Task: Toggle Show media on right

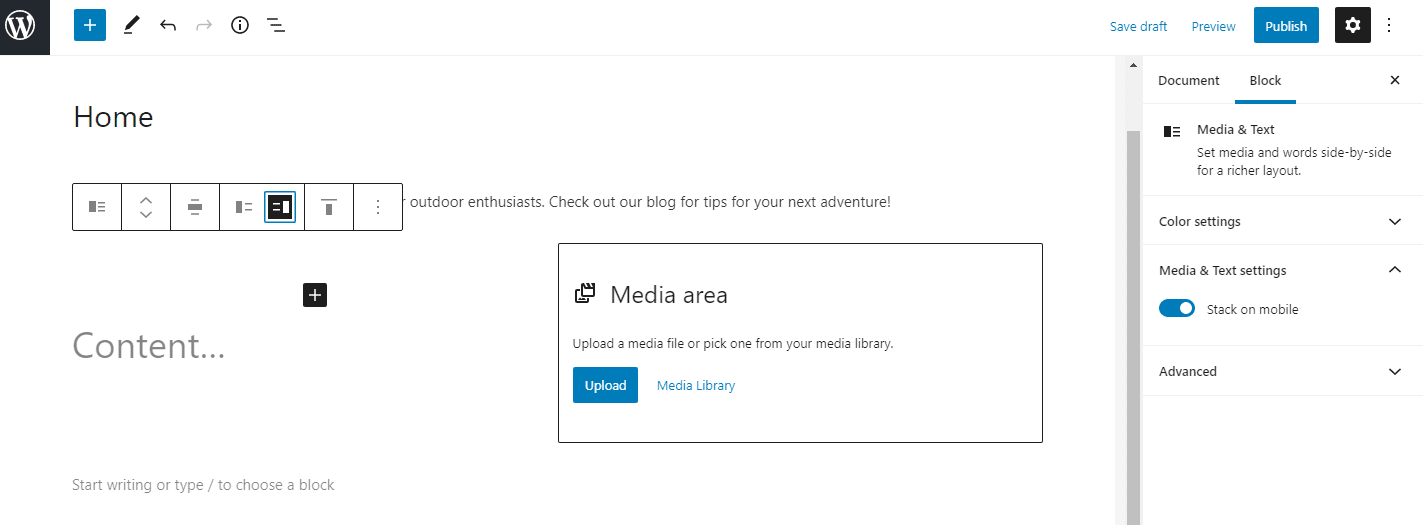Action: 280,207
